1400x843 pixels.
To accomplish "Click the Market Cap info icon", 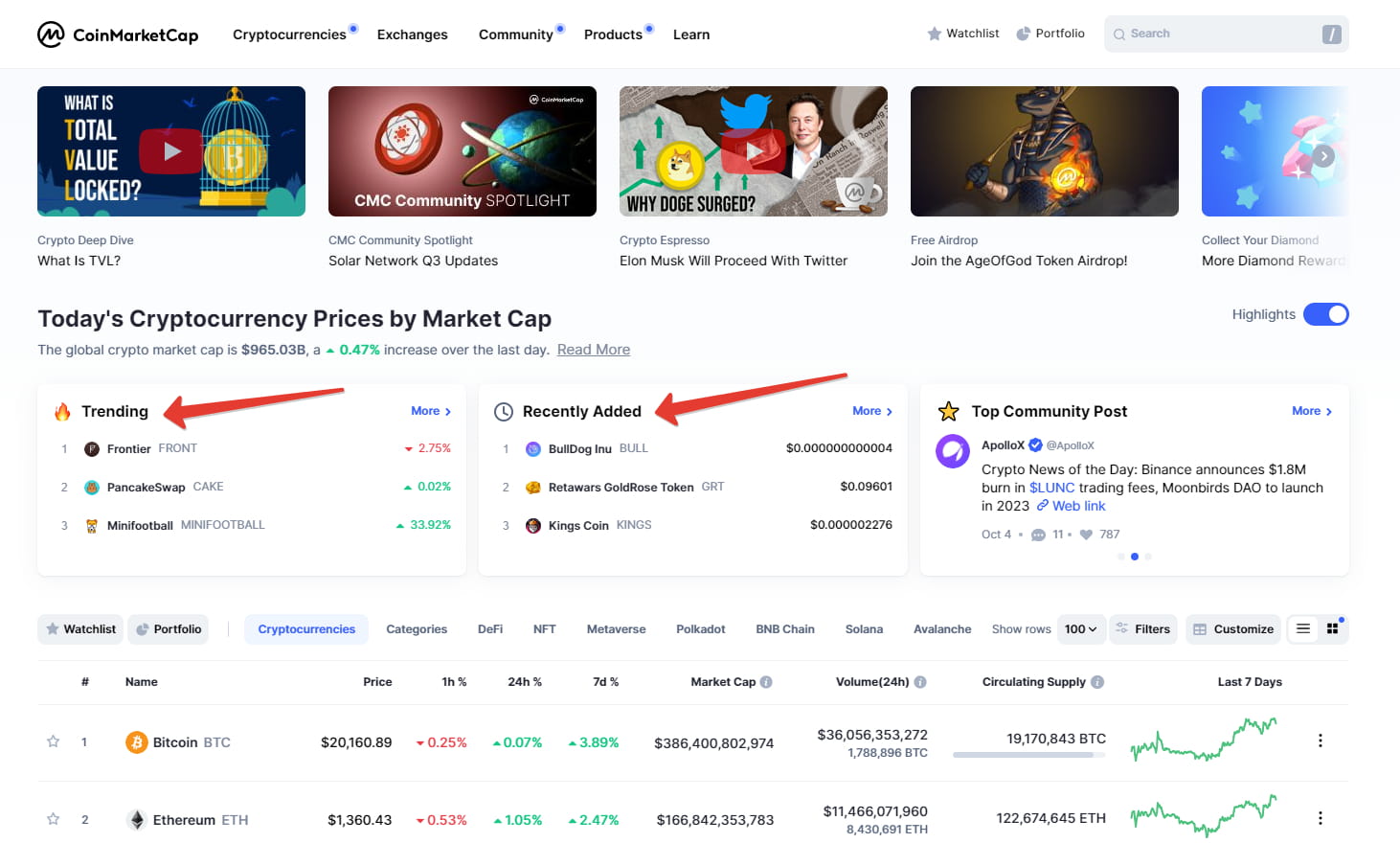I will pyautogui.click(x=766, y=682).
